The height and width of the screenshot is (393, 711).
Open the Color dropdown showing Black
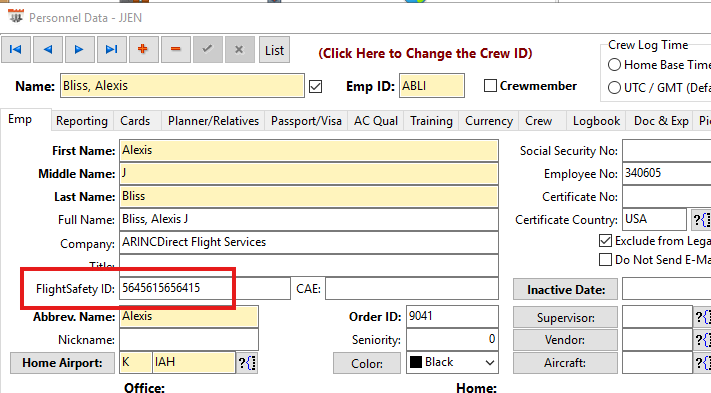[452, 363]
